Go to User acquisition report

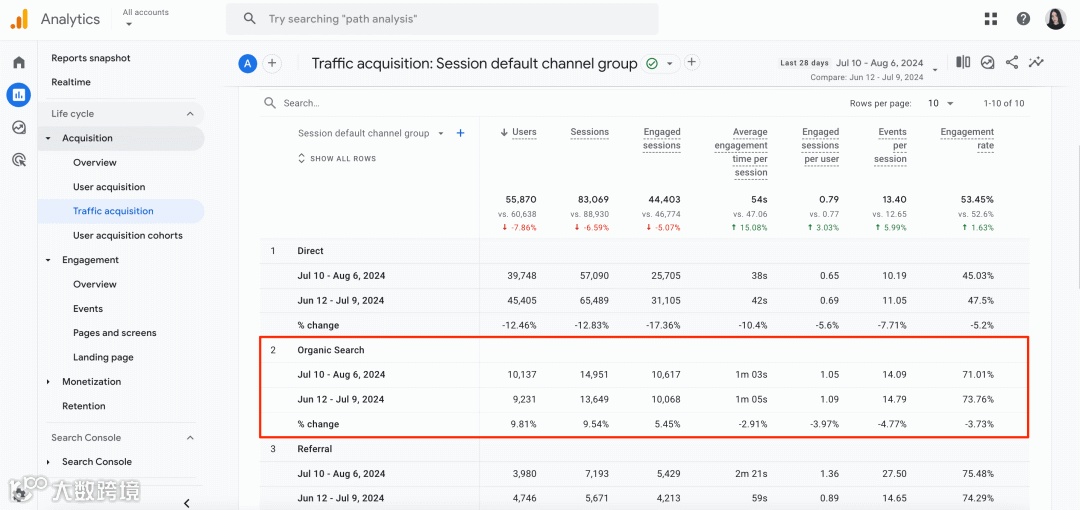(x=109, y=187)
